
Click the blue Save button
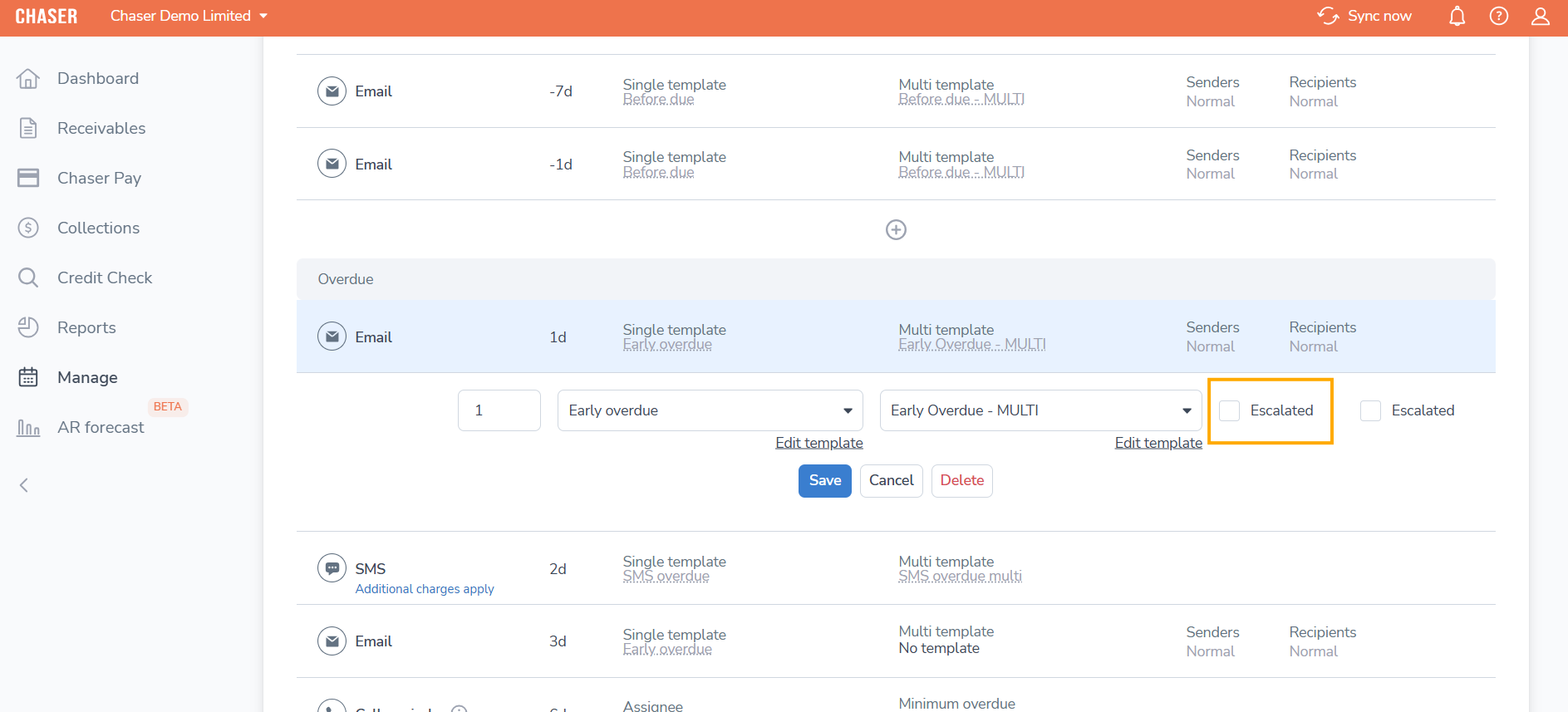[x=824, y=481]
